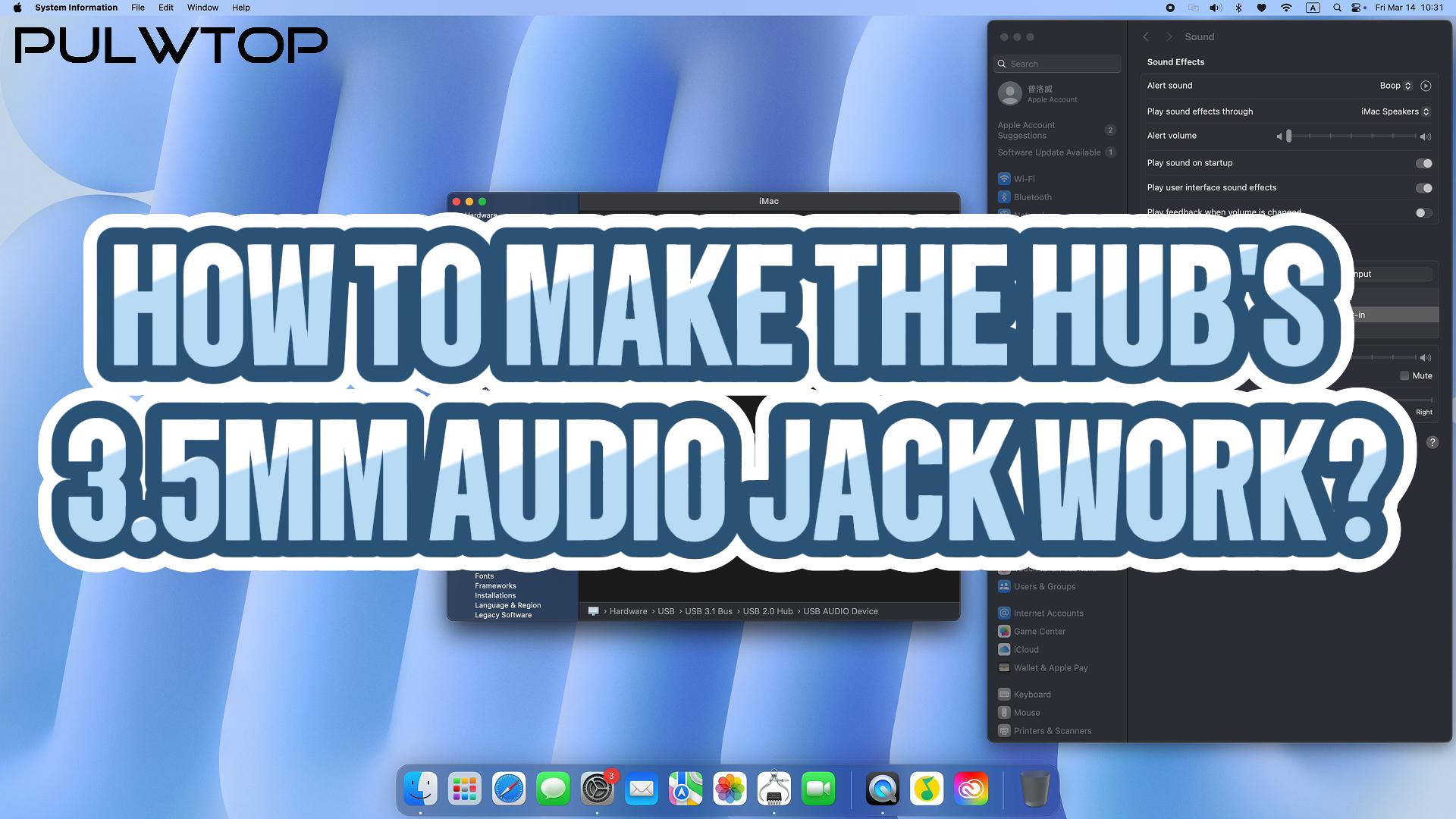Open Alert sound Boop dropdown
Viewport: 1456px width, 819px height.
pos(1395,86)
